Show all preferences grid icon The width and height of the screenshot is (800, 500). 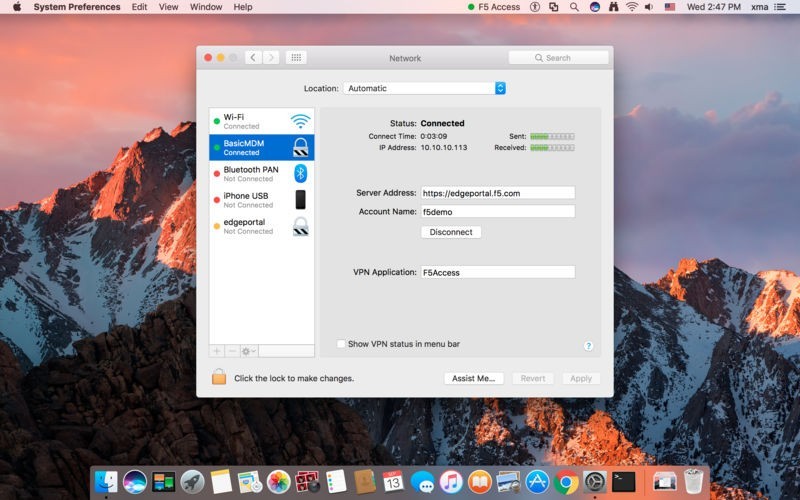click(296, 58)
